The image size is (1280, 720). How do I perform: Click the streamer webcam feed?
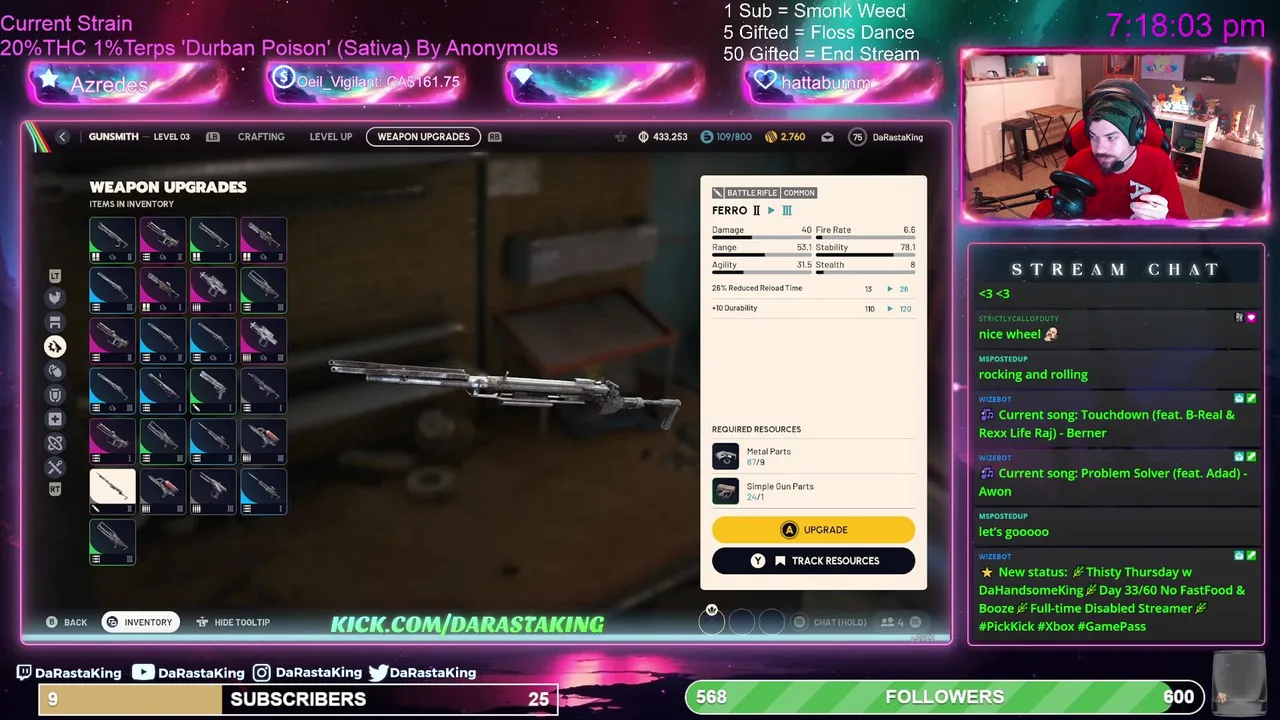1114,135
